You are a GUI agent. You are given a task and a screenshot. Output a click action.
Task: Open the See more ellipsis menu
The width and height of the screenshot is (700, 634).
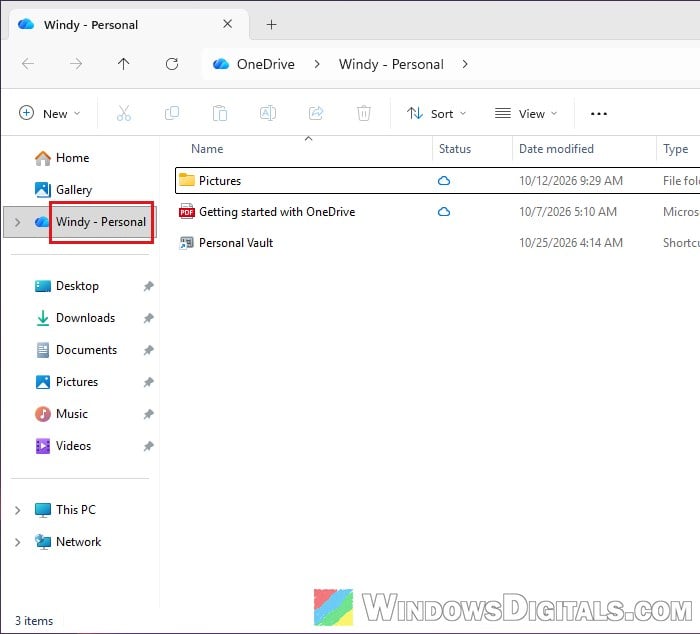(x=599, y=114)
